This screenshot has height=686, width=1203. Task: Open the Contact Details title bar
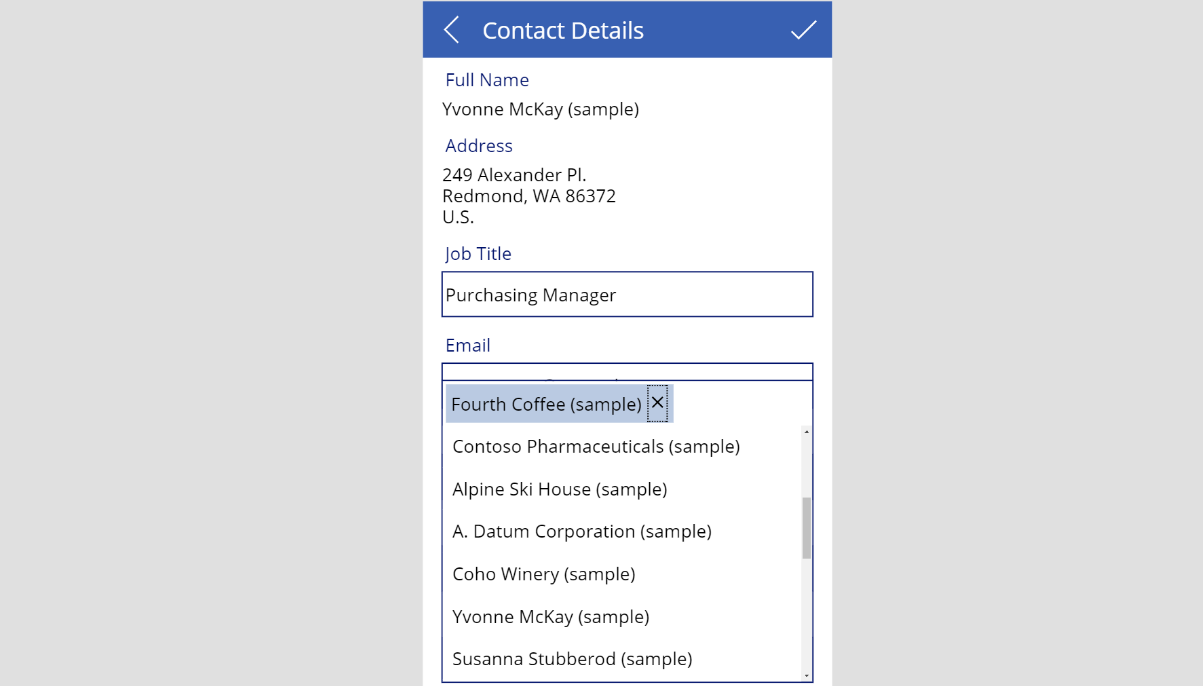click(x=563, y=30)
